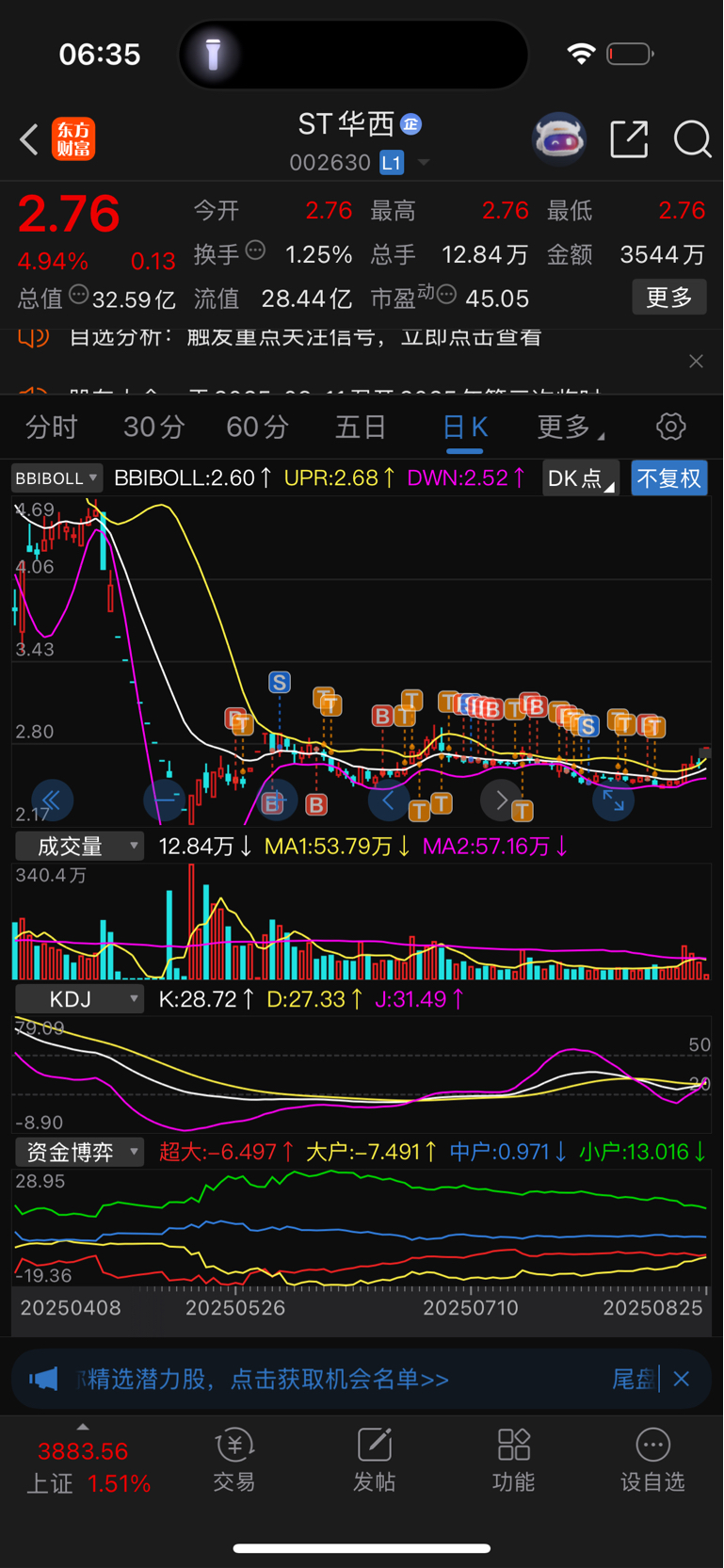
Task: Tap the enterprise badge beside ST华西
Action: pyautogui.click(x=410, y=123)
